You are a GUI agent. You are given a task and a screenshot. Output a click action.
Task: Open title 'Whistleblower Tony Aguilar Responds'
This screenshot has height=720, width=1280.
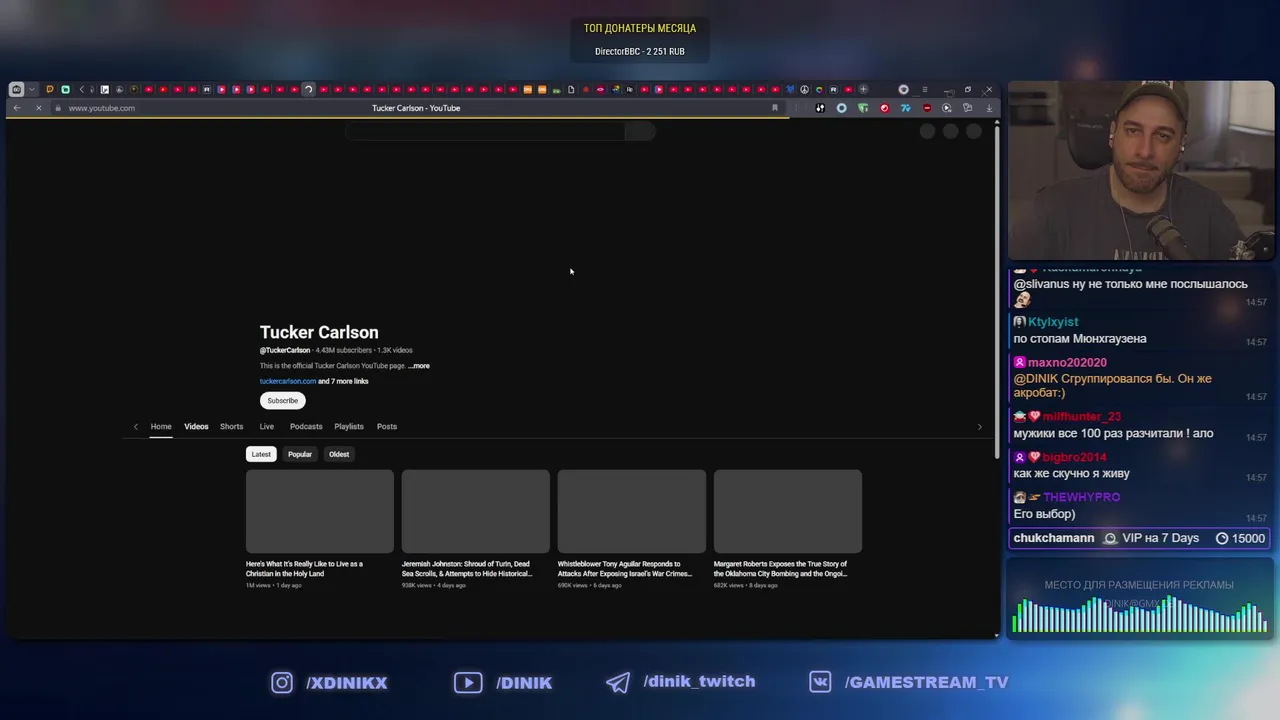[x=625, y=569]
